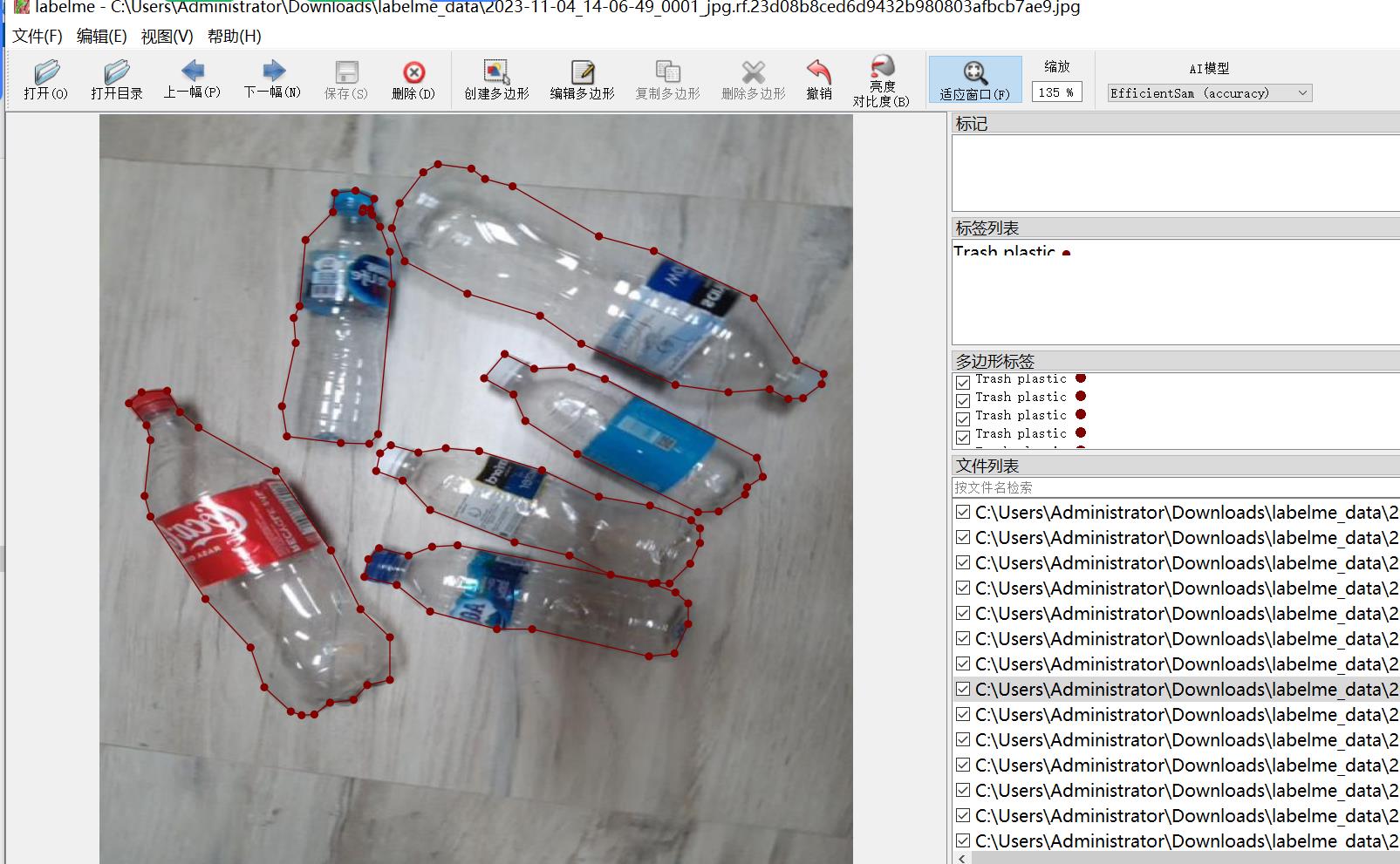The image size is (1400, 864).
Task: Click red swatch of first polygon label row
Action: [x=1081, y=378]
